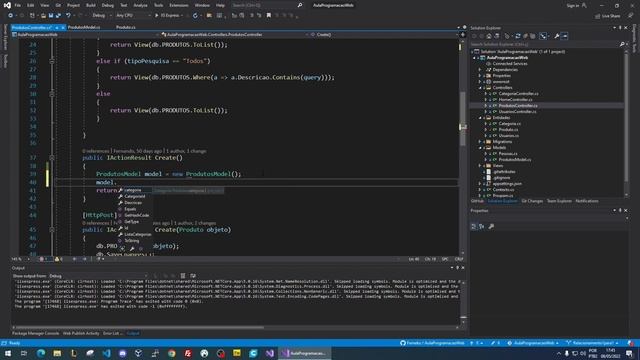Click Sign in link
Viewport: 640px width, 360px height.
pyautogui.click(x=573, y=5)
